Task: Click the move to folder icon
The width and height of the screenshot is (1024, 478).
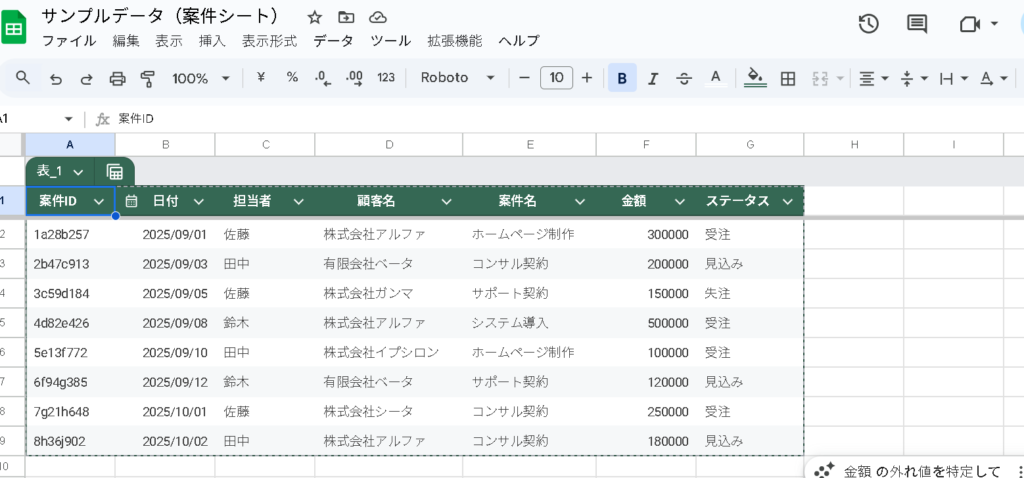Action: tap(346, 18)
